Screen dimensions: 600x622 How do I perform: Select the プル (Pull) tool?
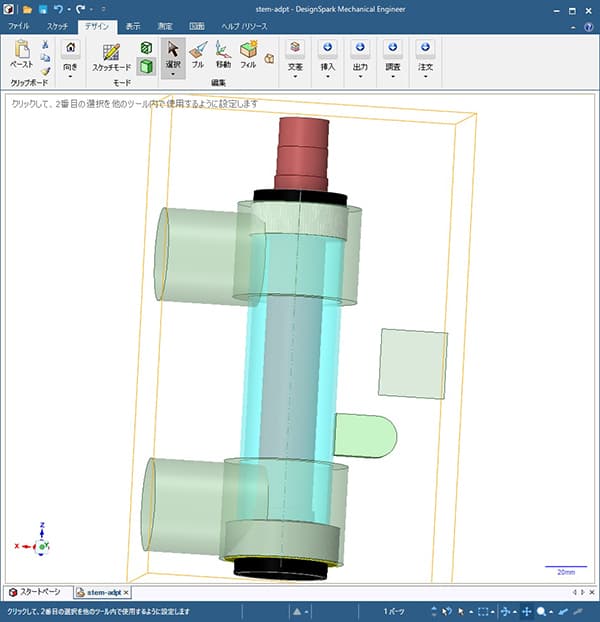[198, 52]
